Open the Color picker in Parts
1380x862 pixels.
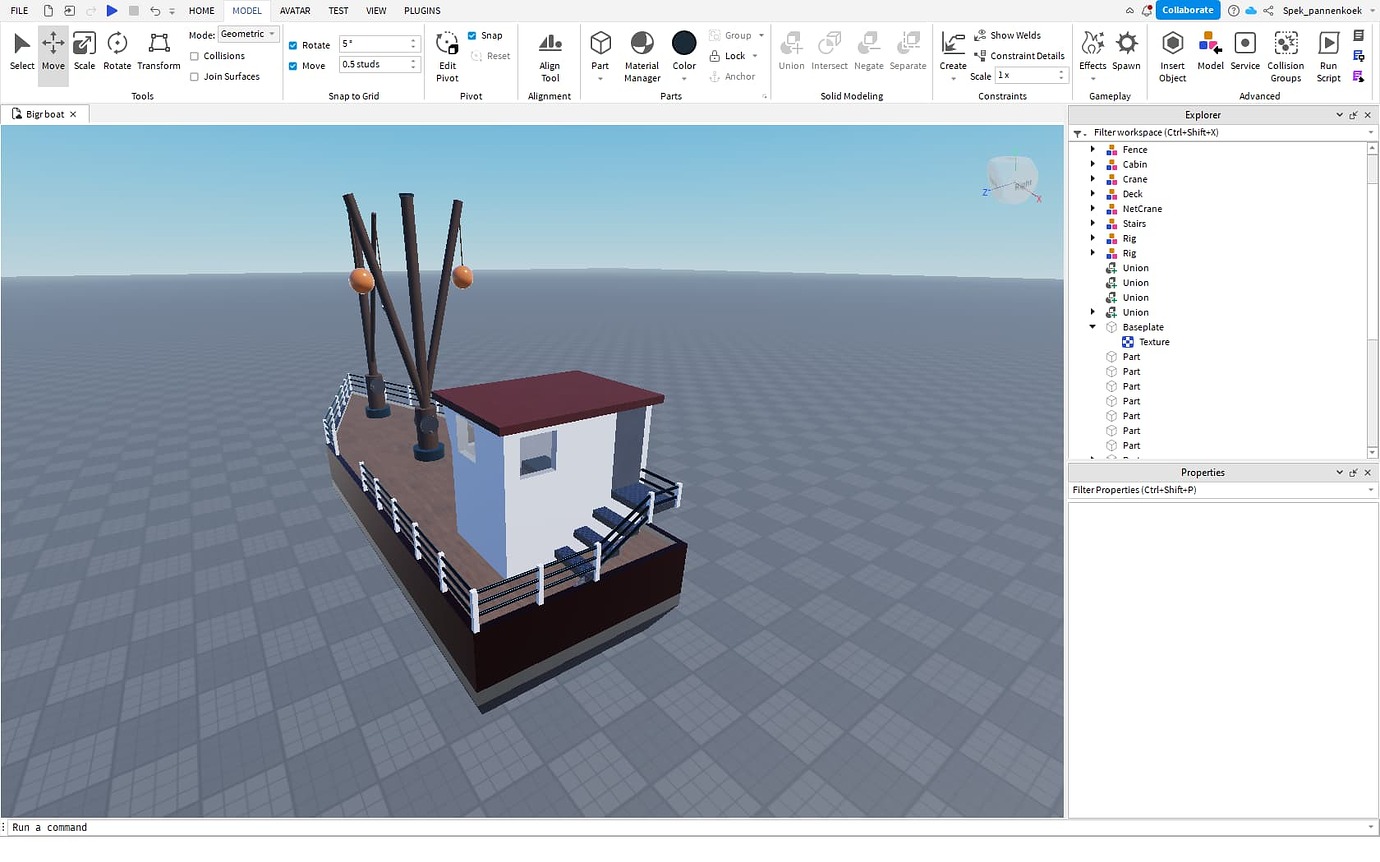click(x=684, y=44)
